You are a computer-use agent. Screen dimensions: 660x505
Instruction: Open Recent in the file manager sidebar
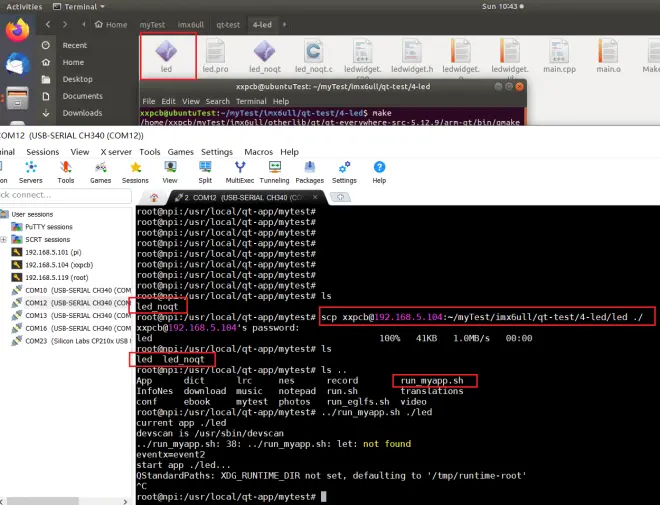(75, 45)
